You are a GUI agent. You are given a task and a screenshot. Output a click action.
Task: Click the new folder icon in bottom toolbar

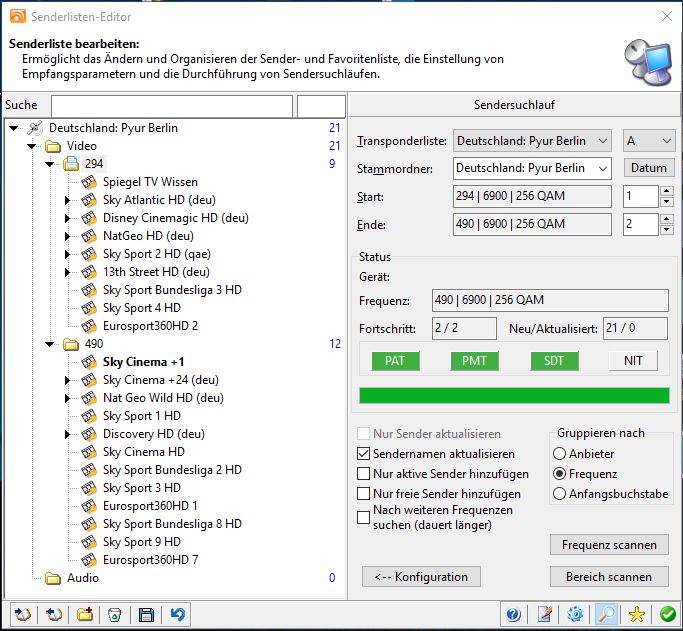click(84, 615)
